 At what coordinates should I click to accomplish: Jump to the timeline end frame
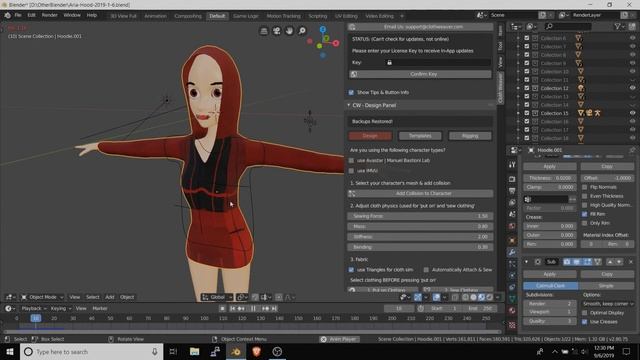coord(274,309)
